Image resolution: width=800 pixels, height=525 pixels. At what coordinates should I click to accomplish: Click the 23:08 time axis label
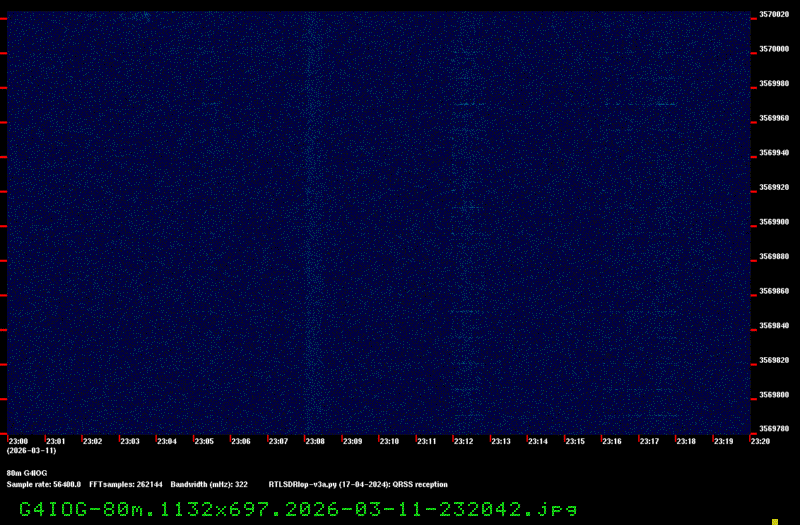[x=315, y=441]
